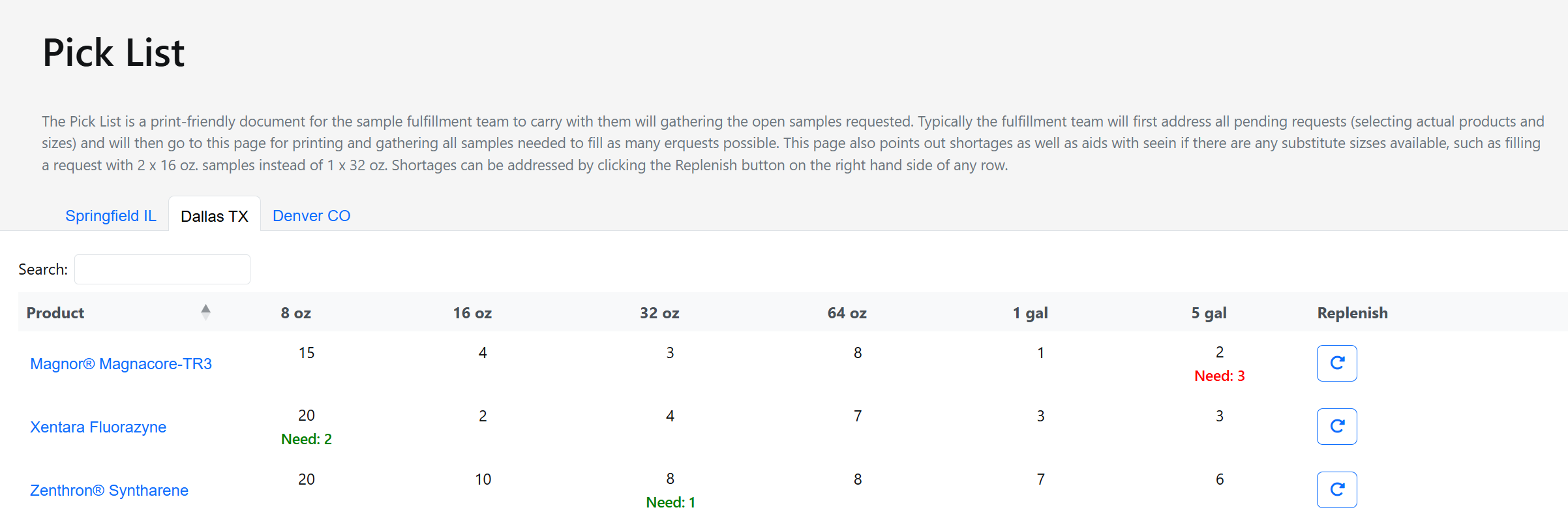This screenshot has height=529, width=1568.
Task: Click the 64 oz column header
Action: [x=847, y=313]
